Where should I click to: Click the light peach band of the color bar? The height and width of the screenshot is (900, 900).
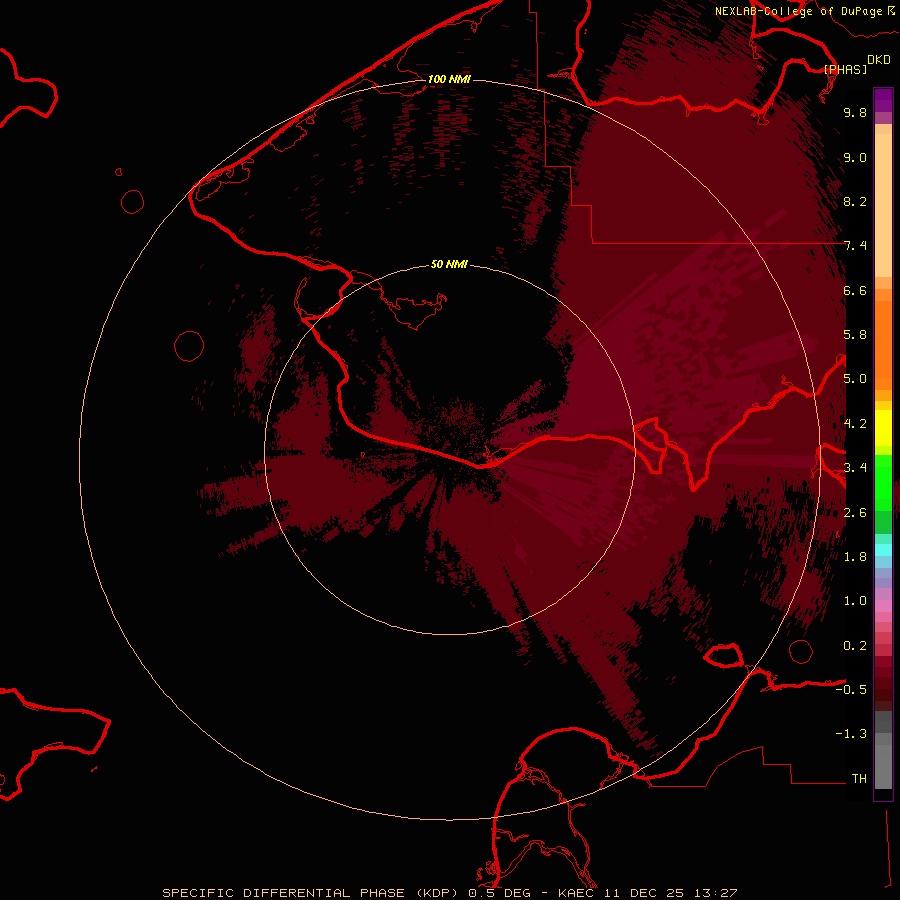click(883, 205)
